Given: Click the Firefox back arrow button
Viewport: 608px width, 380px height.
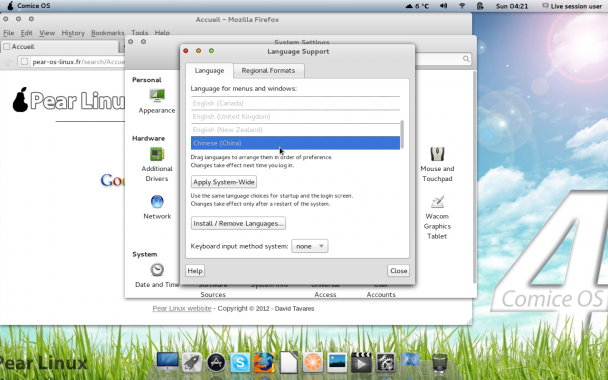Looking at the screenshot, I should point(8,61).
